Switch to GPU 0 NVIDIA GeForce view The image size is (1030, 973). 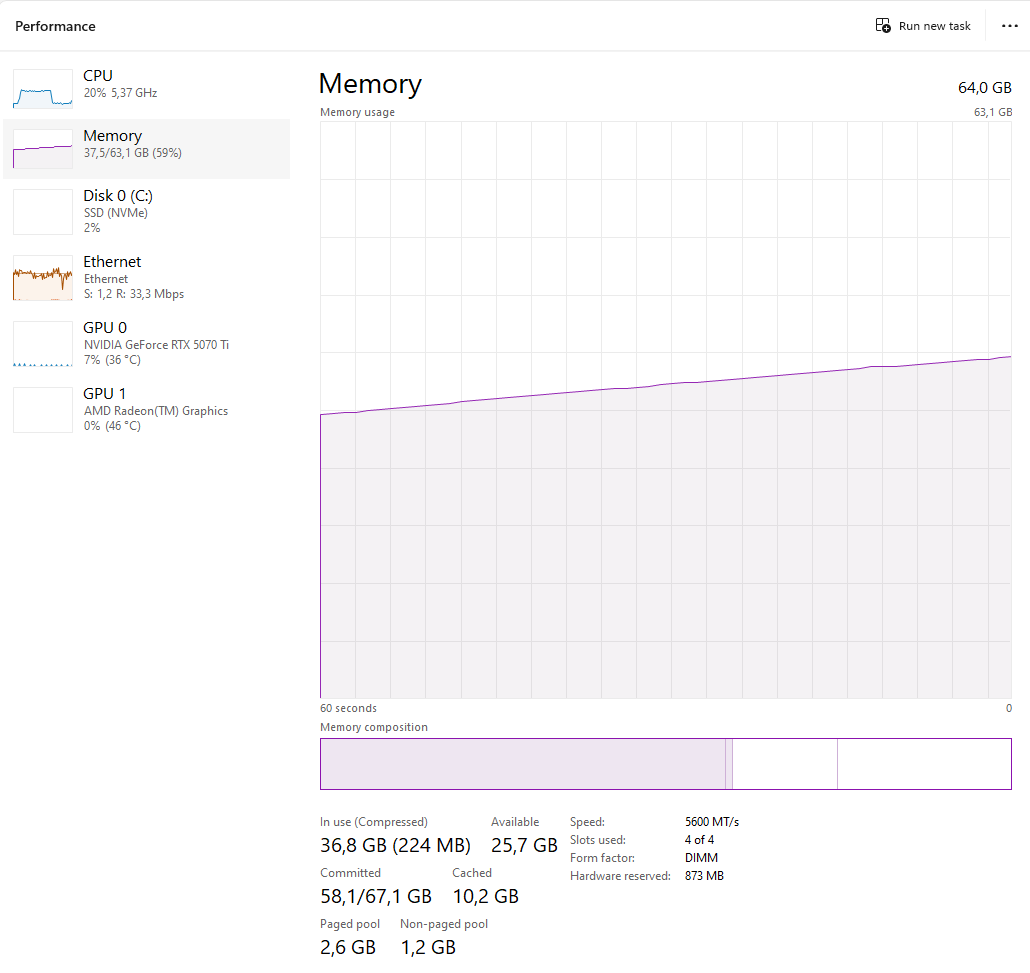pyautogui.click(x=155, y=344)
